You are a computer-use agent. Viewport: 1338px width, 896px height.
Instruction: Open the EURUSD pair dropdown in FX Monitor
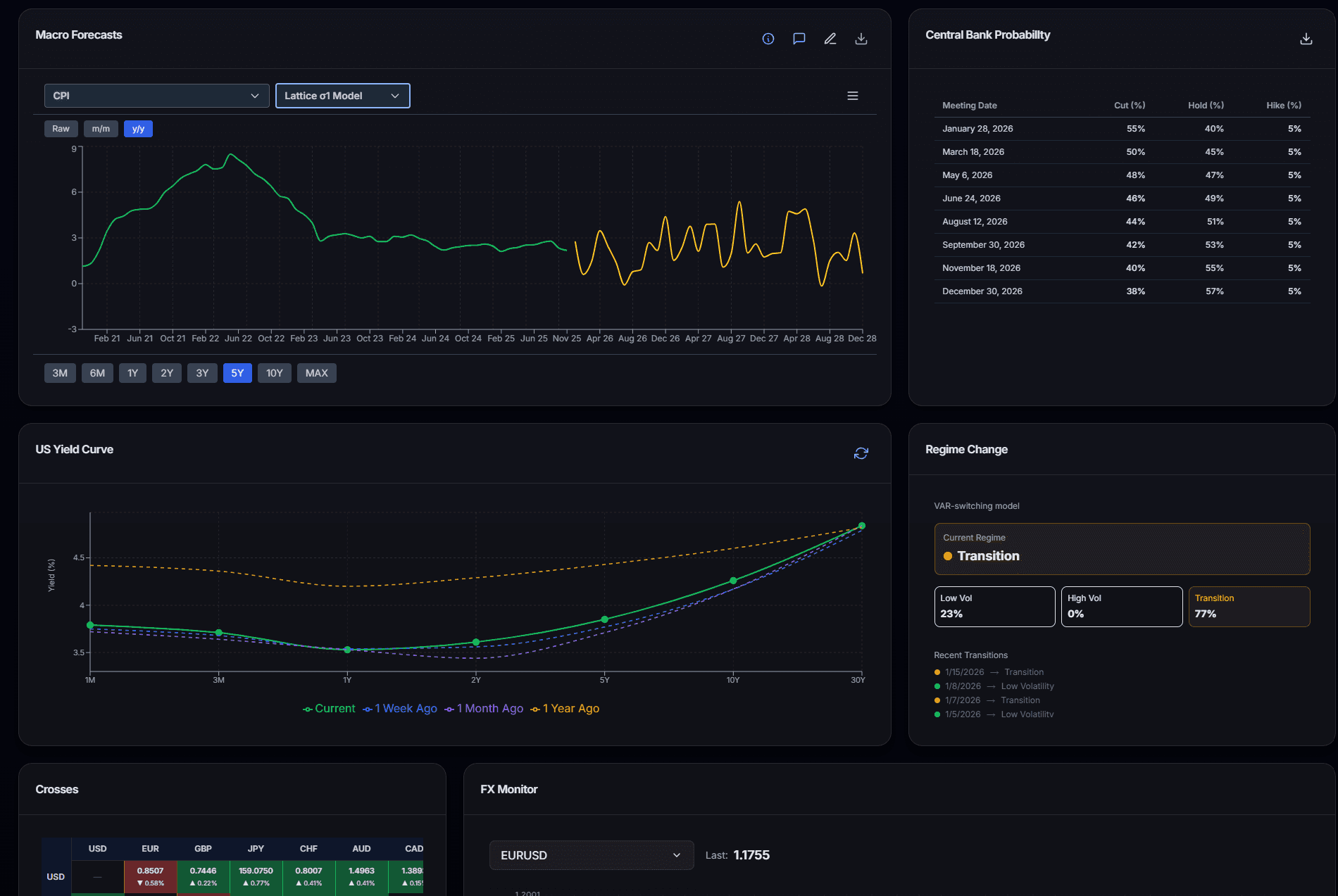(x=591, y=854)
